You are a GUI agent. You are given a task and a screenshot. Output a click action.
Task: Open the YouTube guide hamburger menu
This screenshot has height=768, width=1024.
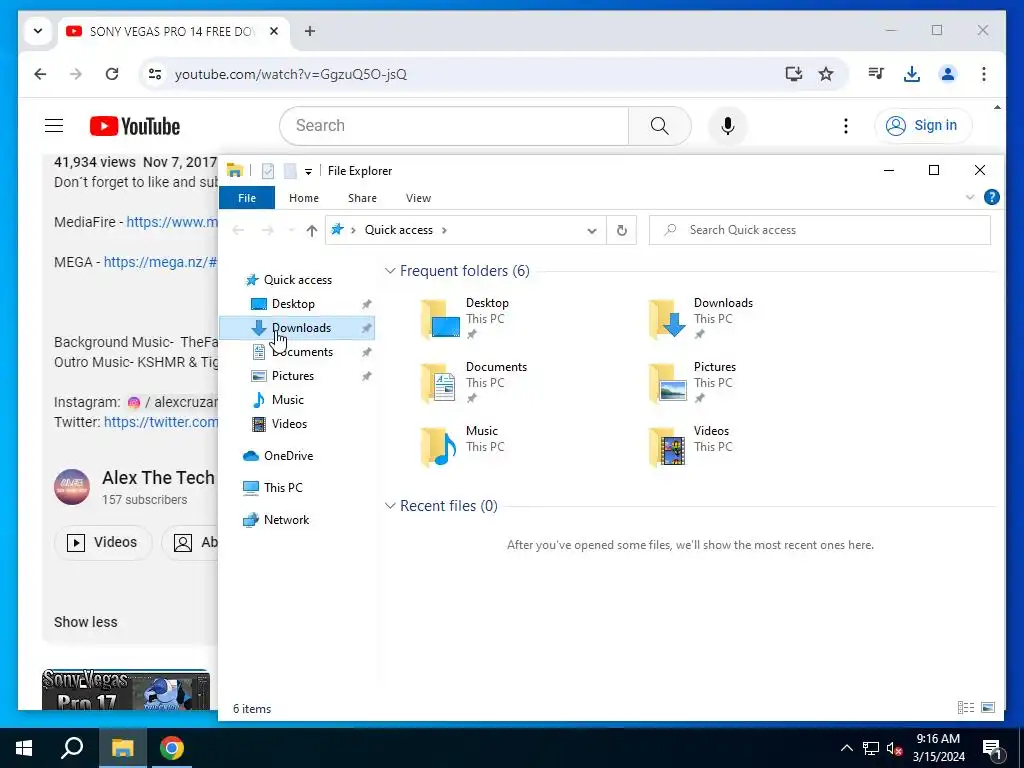[54, 125]
